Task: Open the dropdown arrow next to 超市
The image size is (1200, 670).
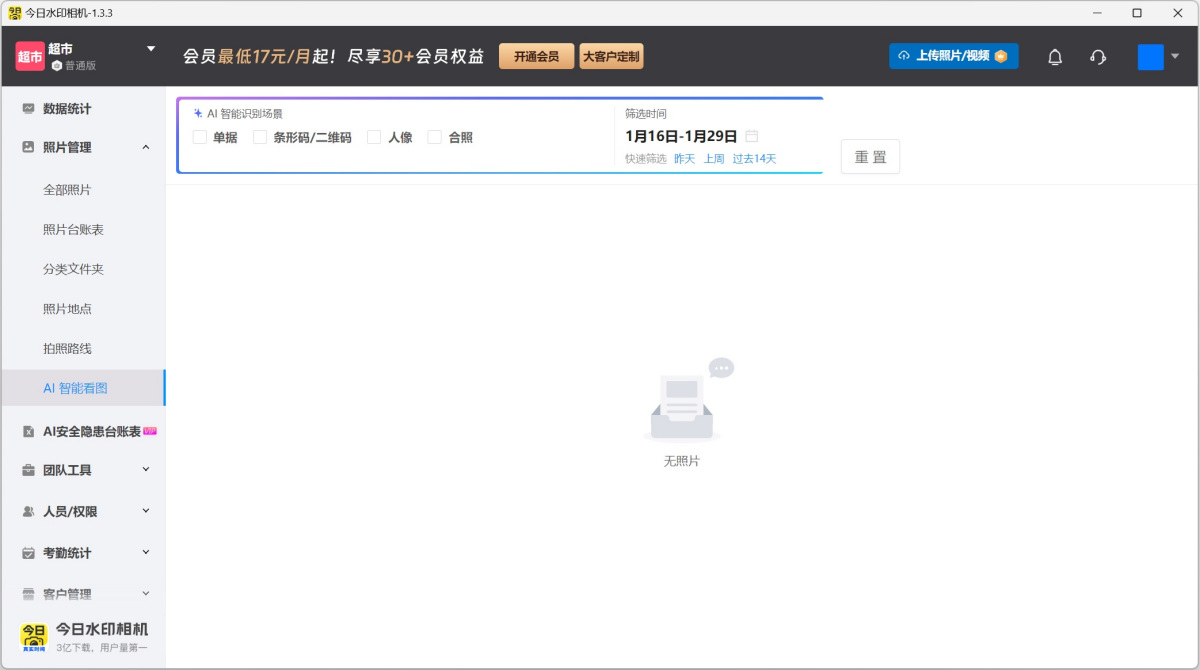Action: [151, 48]
